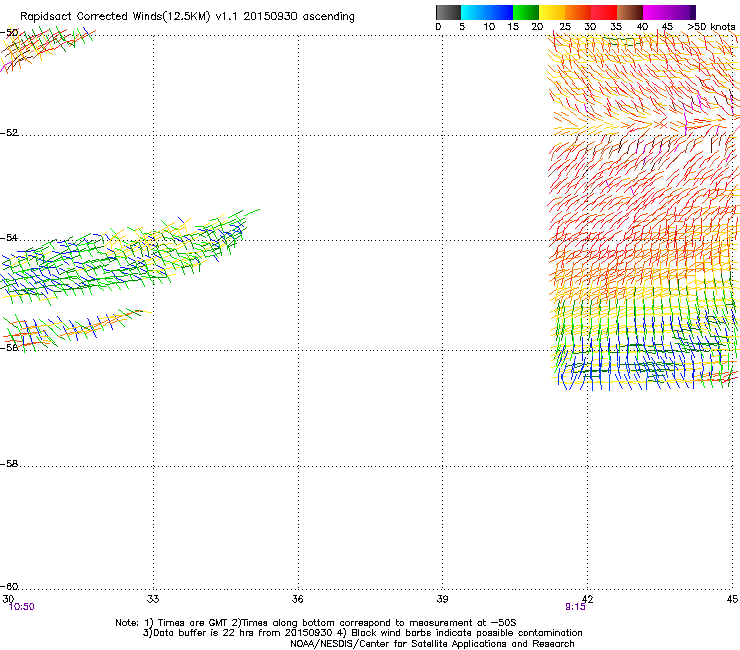Click the -50 latitude axis label
Screen dimensions: 740x650
click(9, 33)
